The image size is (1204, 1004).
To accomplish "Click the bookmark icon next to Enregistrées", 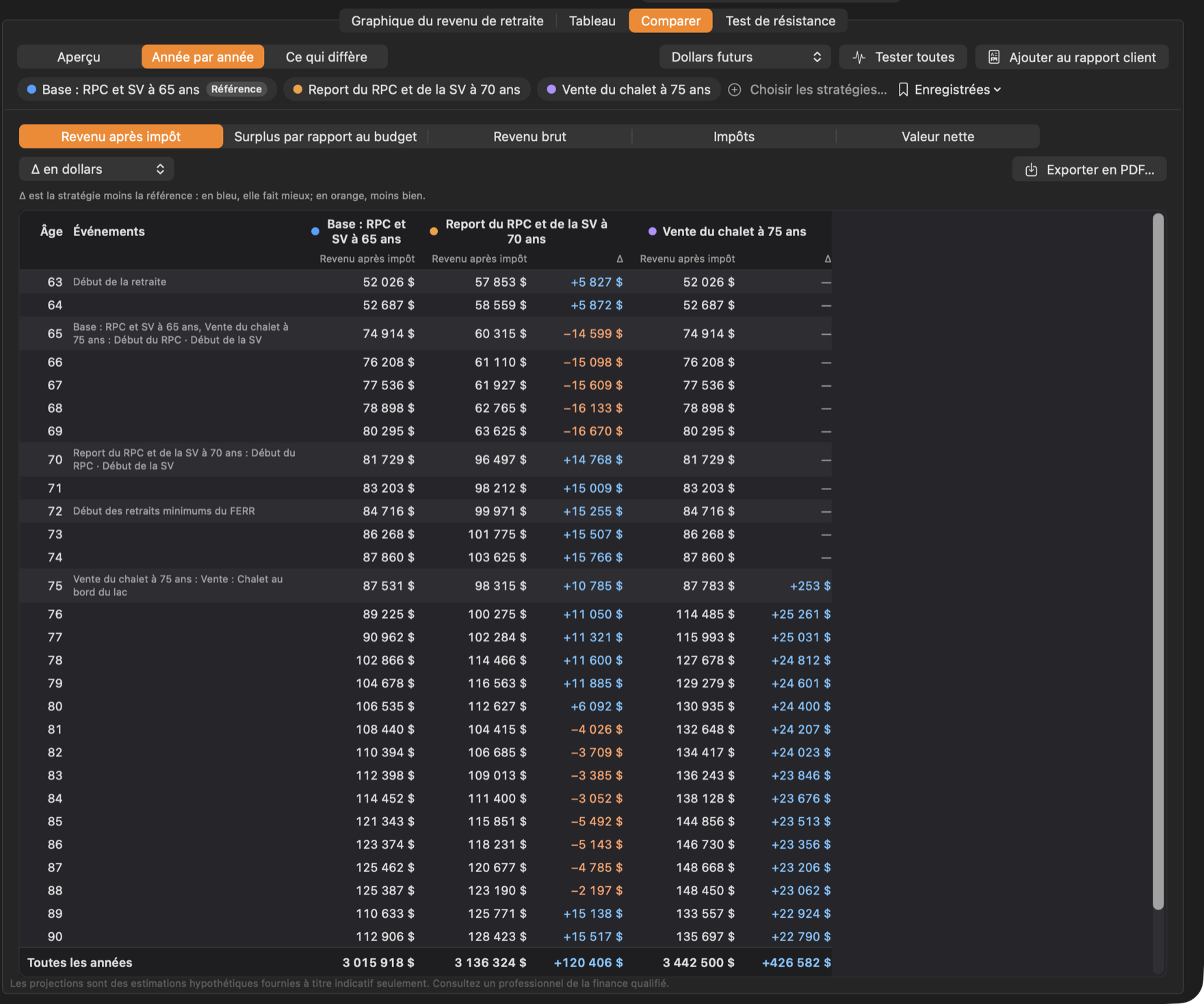I will [903, 90].
